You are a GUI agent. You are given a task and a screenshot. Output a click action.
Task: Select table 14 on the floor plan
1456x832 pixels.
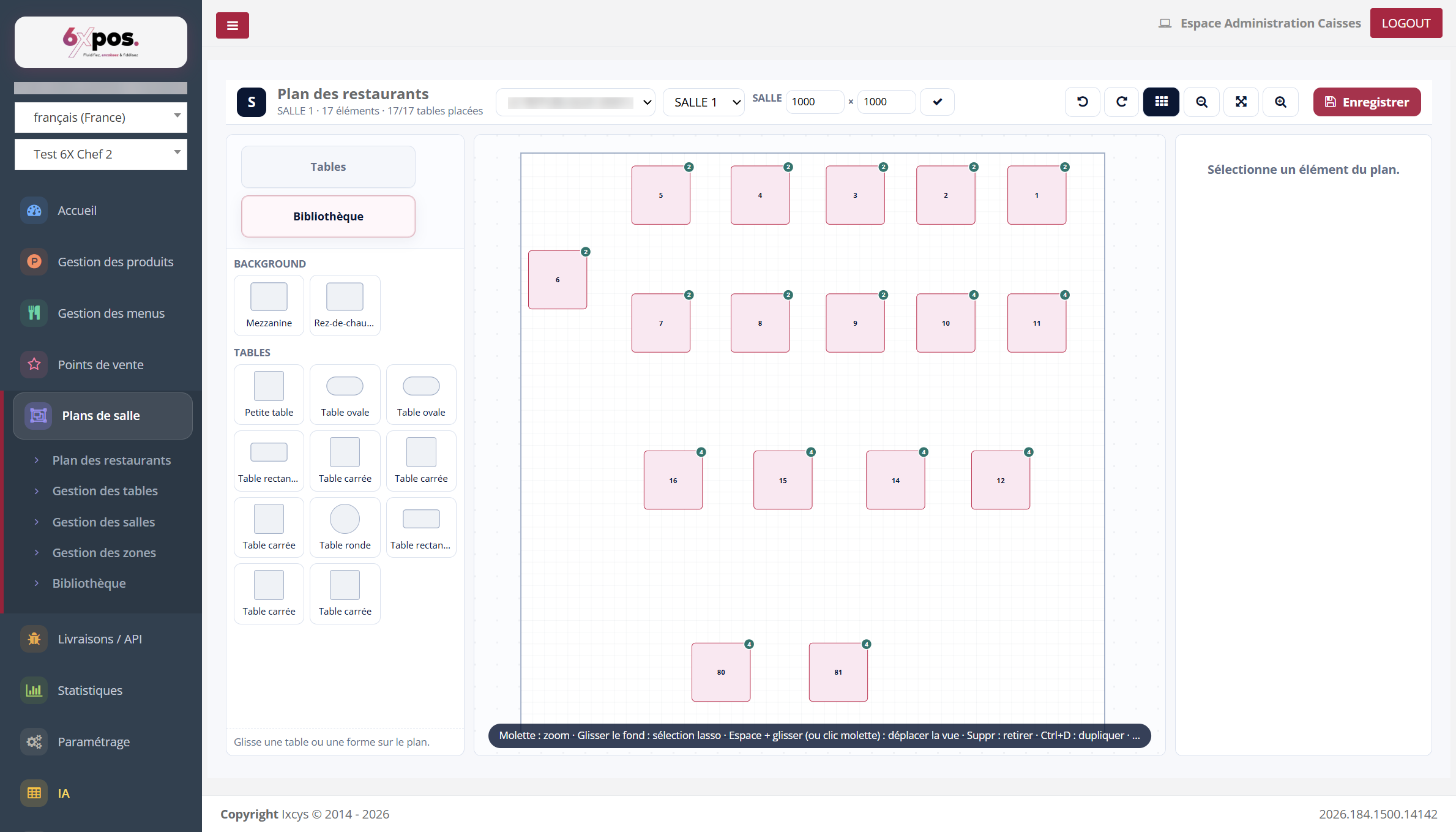coord(895,480)
